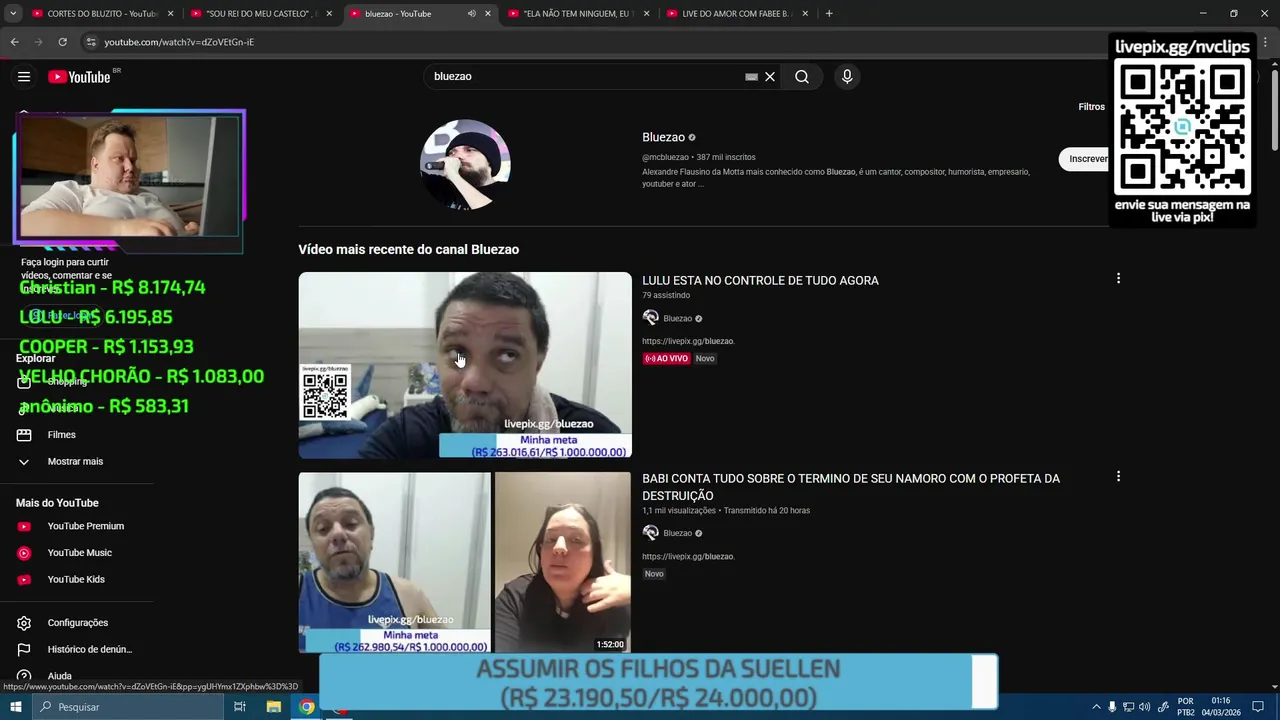The image size is (1280, 720).
Task: Start voice search with the microphone
Action: [x=847, y=77]
